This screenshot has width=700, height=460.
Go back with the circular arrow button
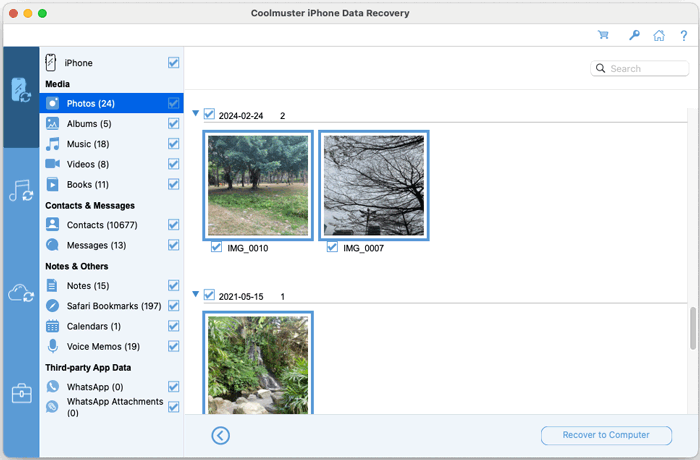221,435
